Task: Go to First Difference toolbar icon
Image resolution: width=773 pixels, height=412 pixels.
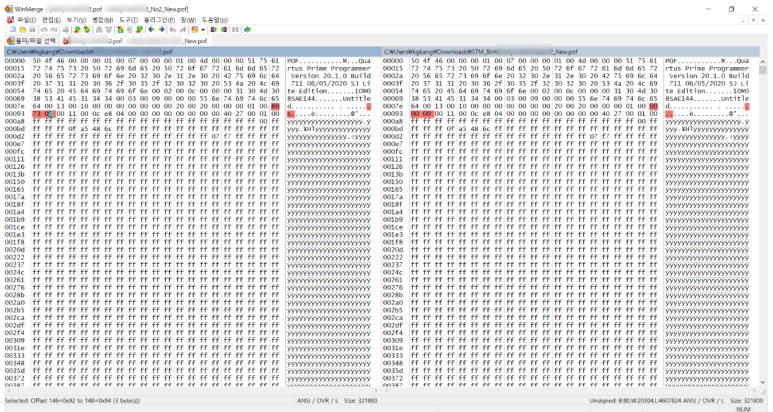Action: (x=121, y=30)
